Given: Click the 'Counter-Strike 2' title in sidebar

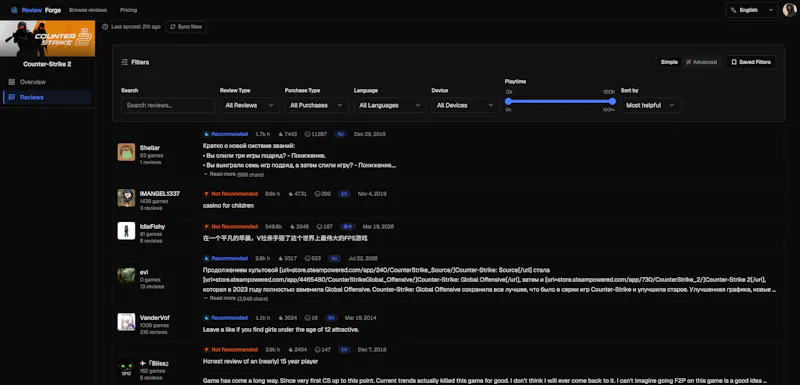Looking at the screenshot, I should [x=47, y=64].
